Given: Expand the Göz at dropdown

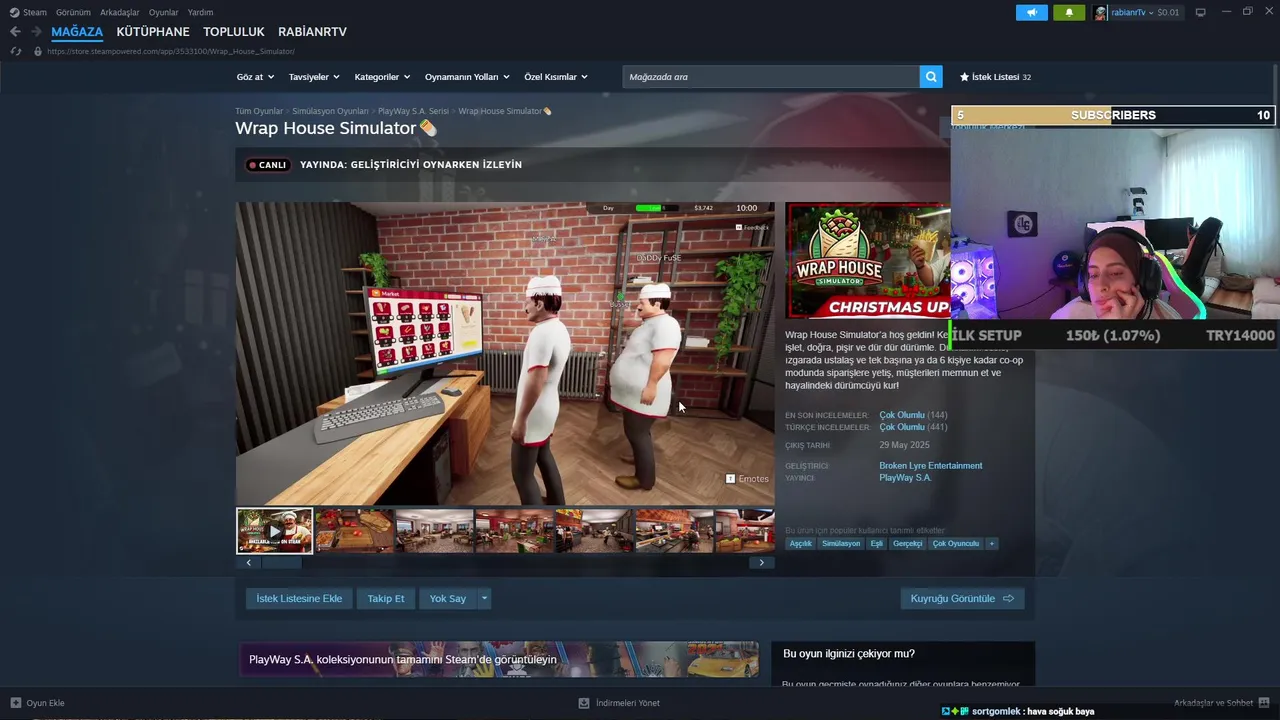Looking at the screenshot, I should point(255,77).
